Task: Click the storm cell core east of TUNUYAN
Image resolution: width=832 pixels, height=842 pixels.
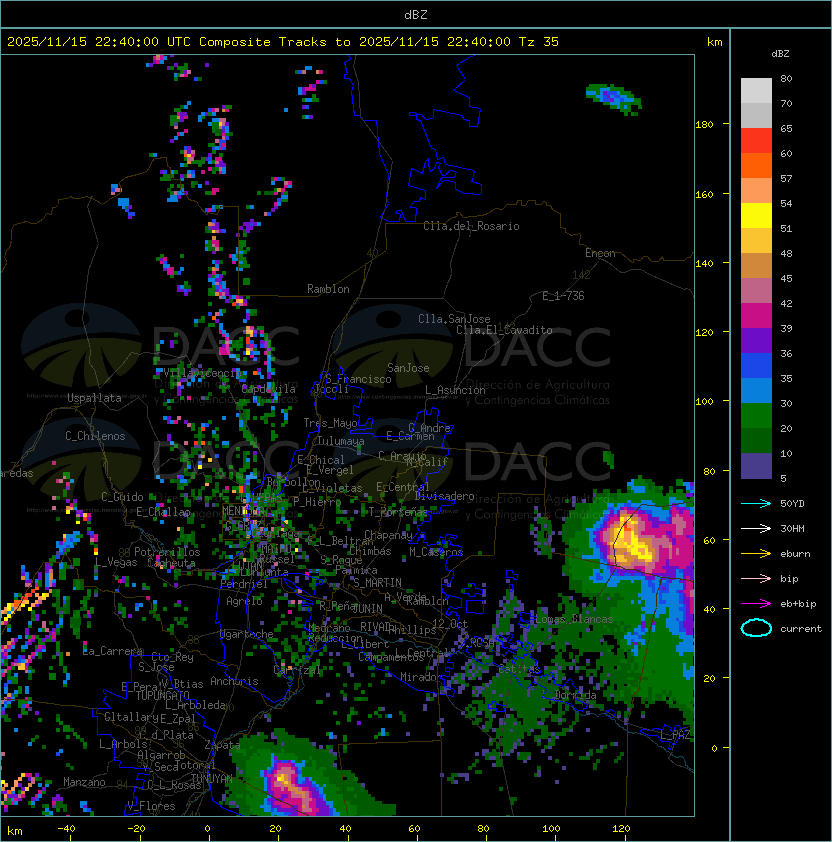Action: (x=288, y=785)
